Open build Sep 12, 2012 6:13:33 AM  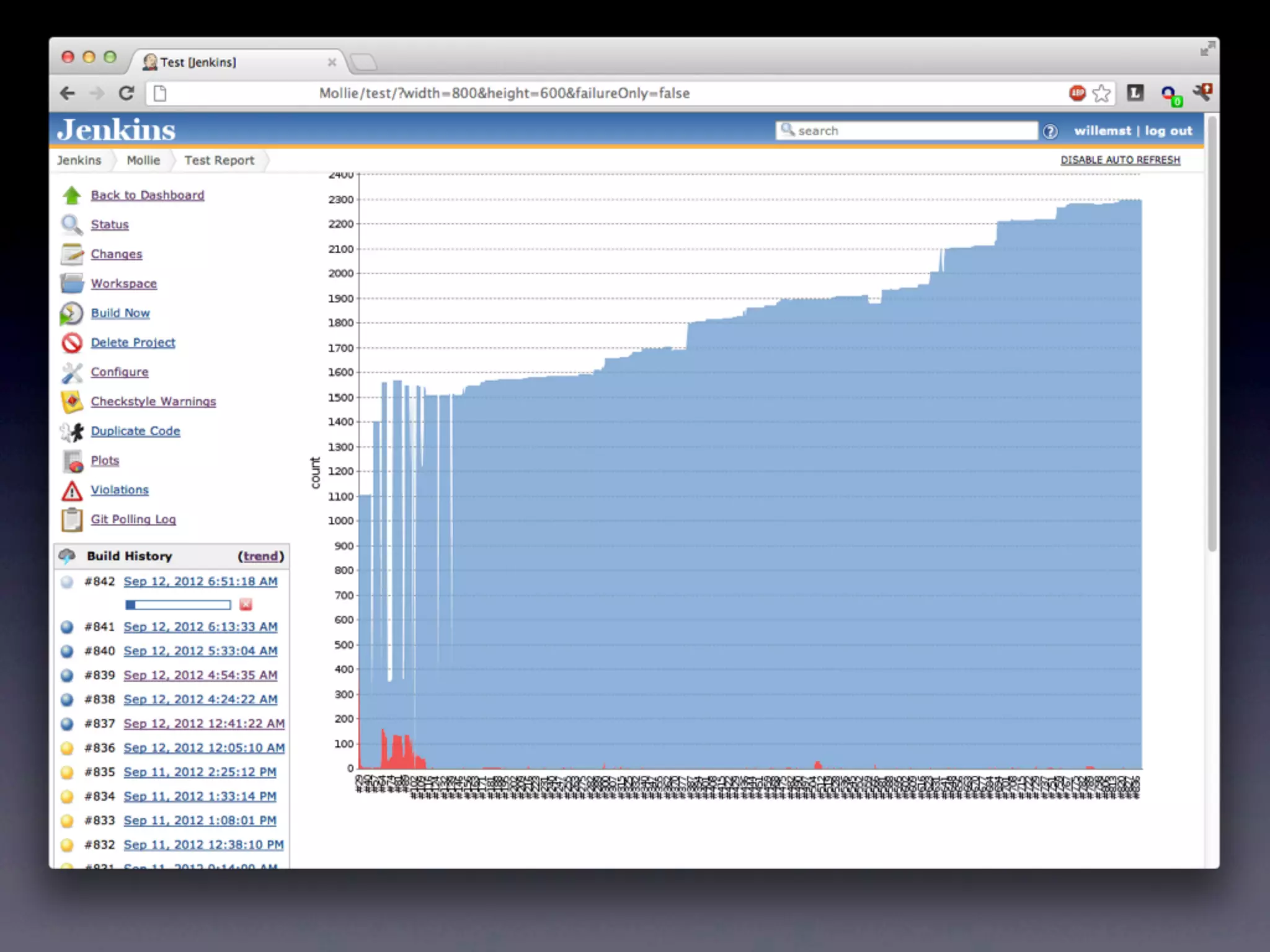click(200, 627)
